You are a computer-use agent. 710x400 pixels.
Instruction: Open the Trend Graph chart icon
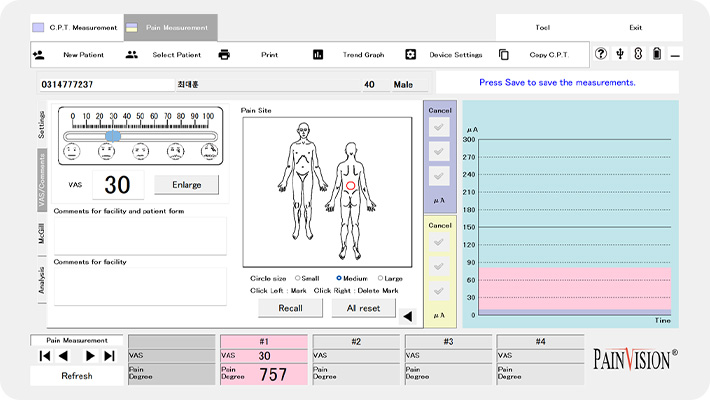pyautogui.click(x=318, y=55)
